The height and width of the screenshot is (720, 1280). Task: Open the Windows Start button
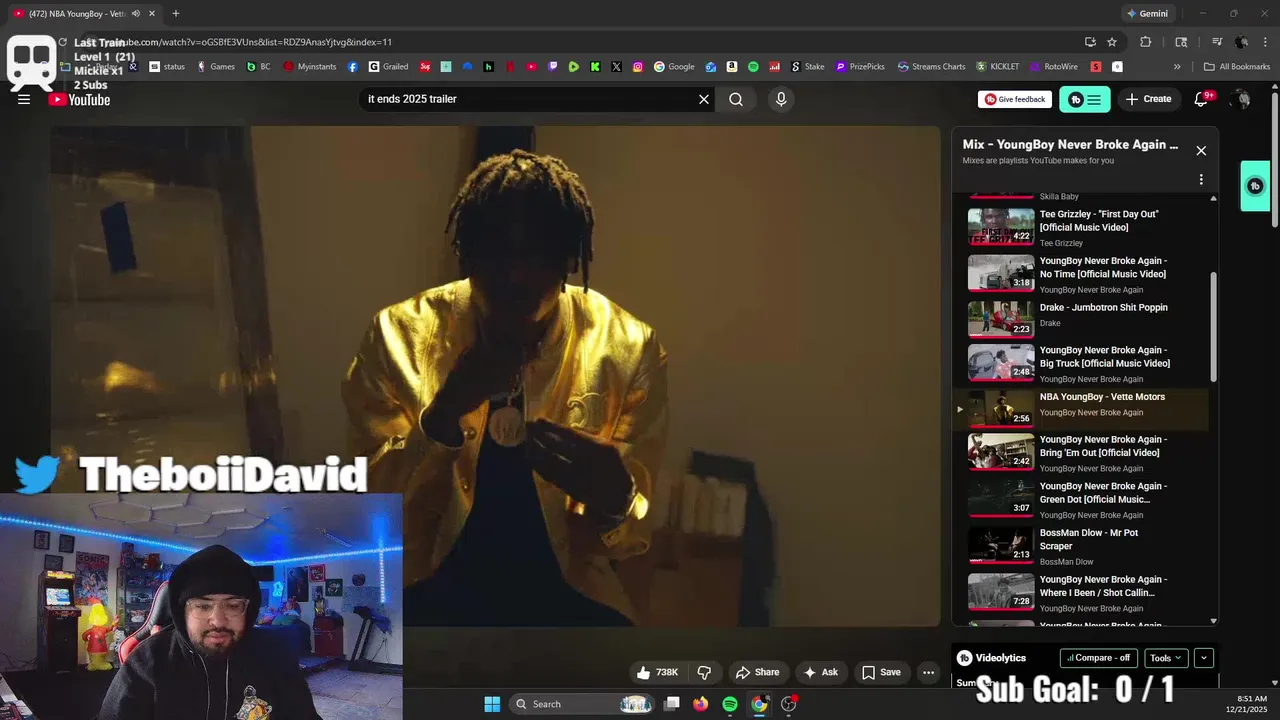(x=492, y=704)
